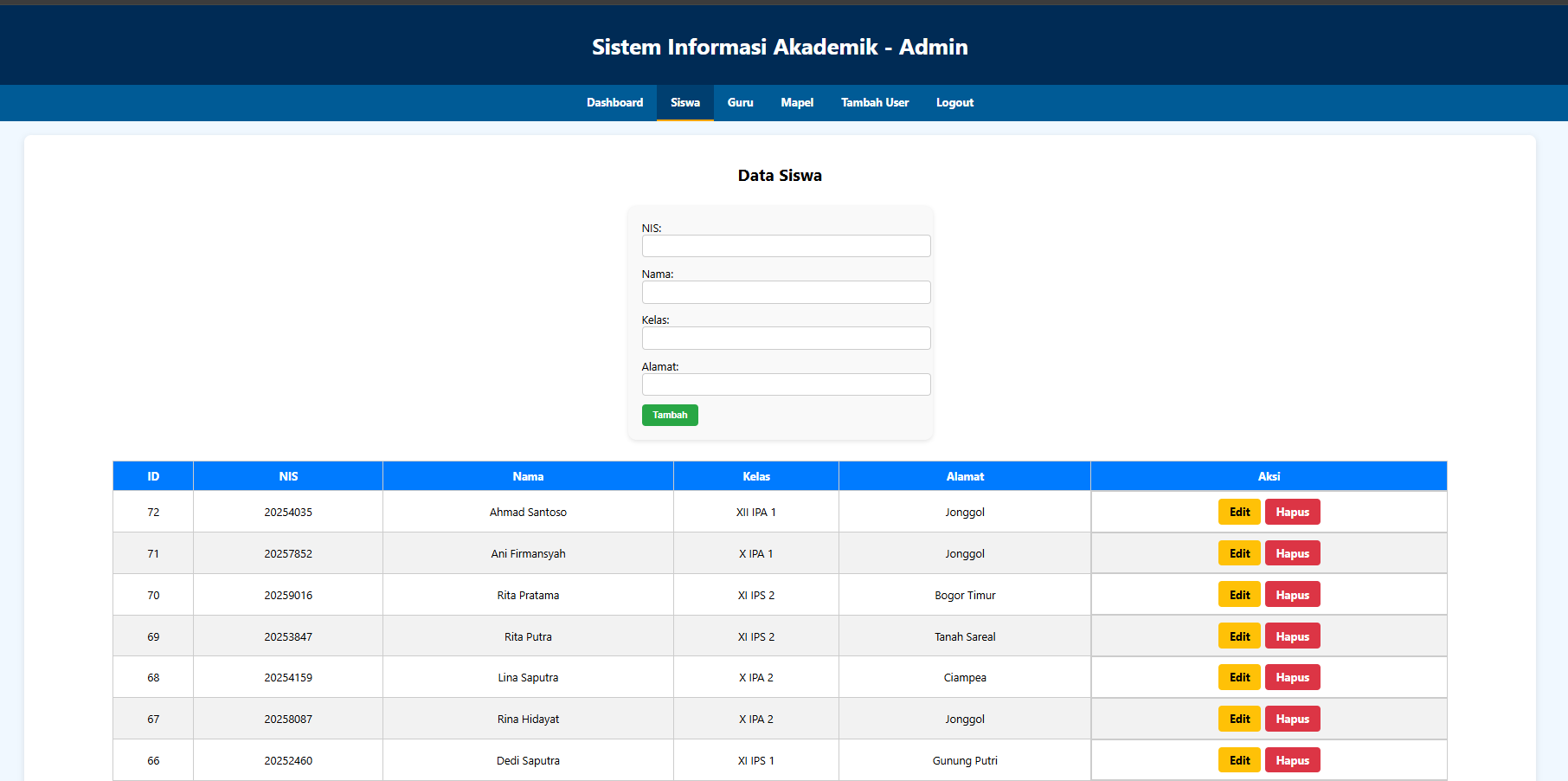Click into the Nama text field

click(x=786, y=292)
